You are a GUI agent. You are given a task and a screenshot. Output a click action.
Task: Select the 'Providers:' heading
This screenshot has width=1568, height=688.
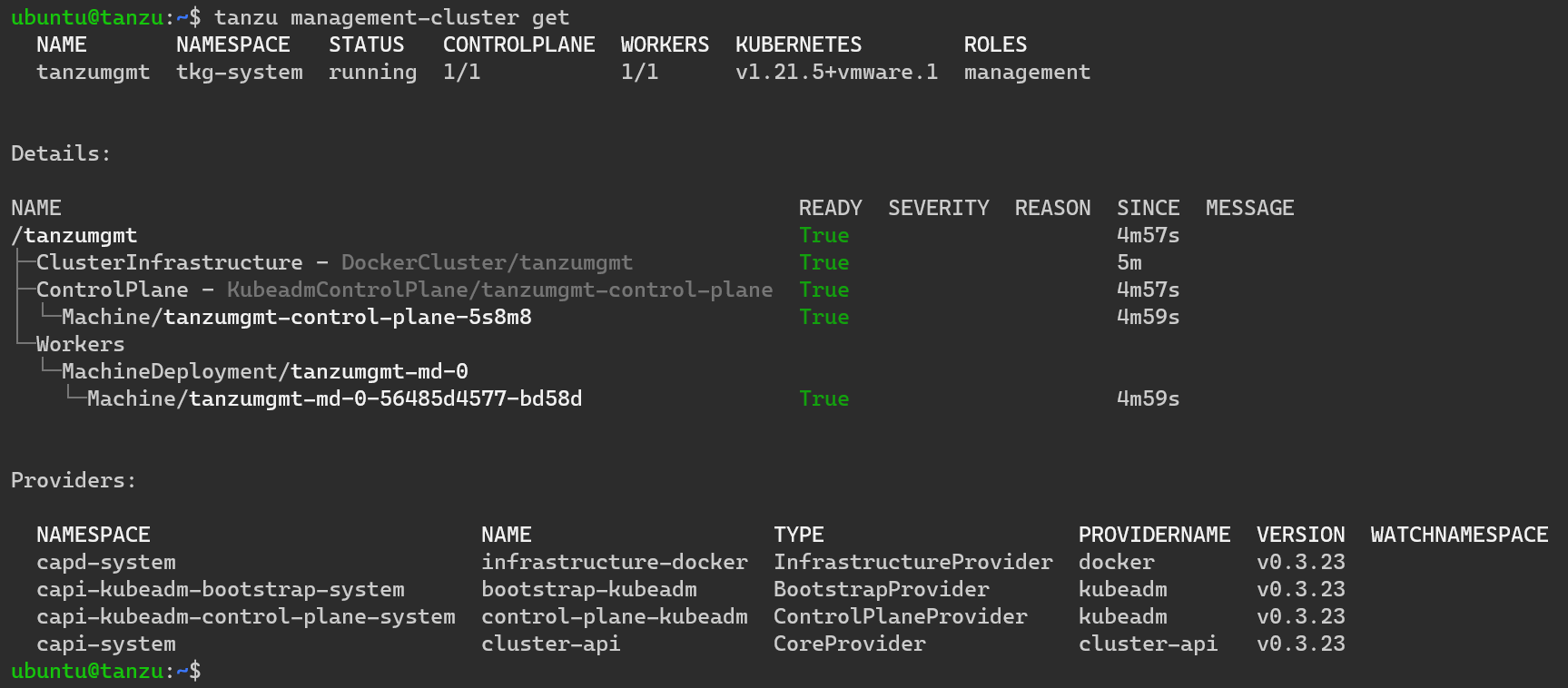pos(74,480)
